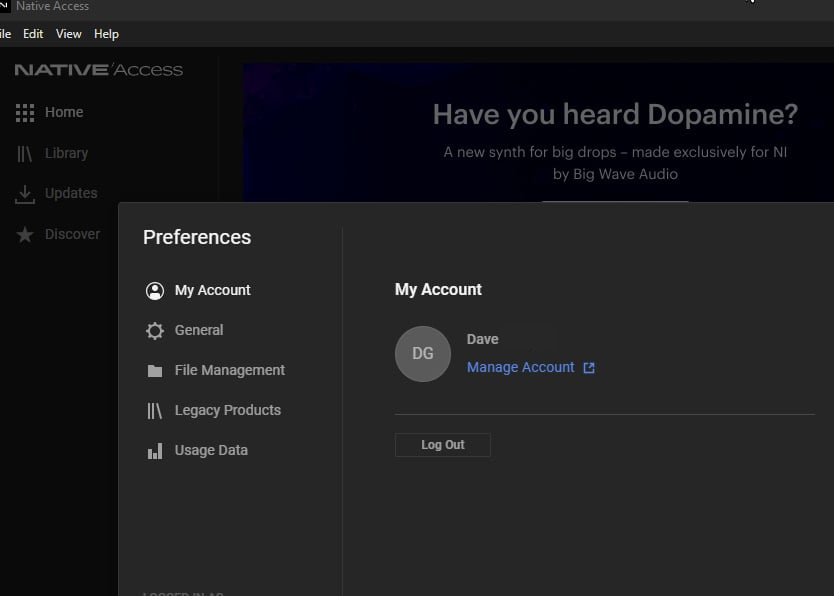Click the Home grid icon in sidebar
This screenshot has width=834, height=596.
(25, 113)
